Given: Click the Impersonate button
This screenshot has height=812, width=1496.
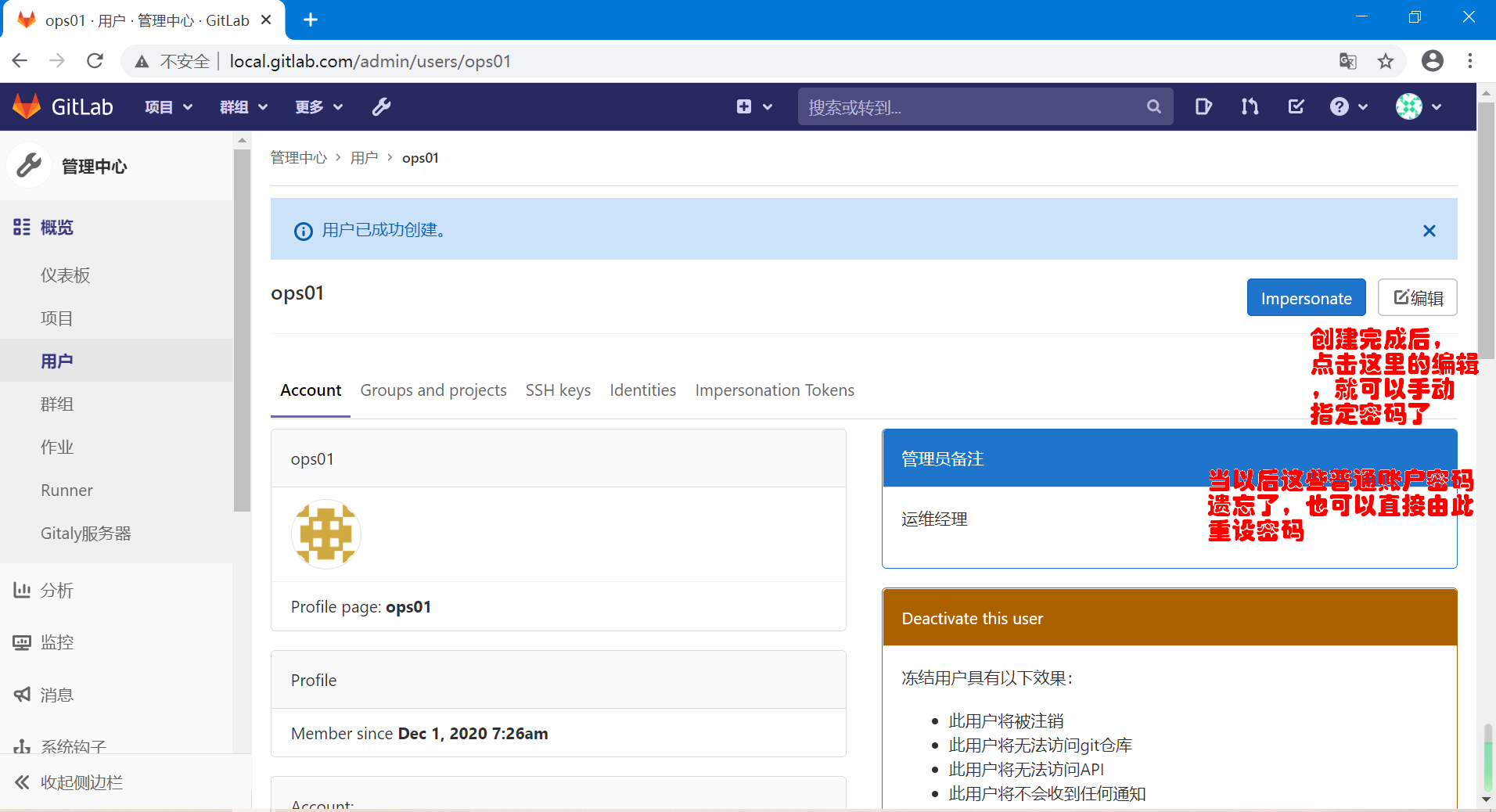Looking at the screenshot, I should pos(1306,297).
